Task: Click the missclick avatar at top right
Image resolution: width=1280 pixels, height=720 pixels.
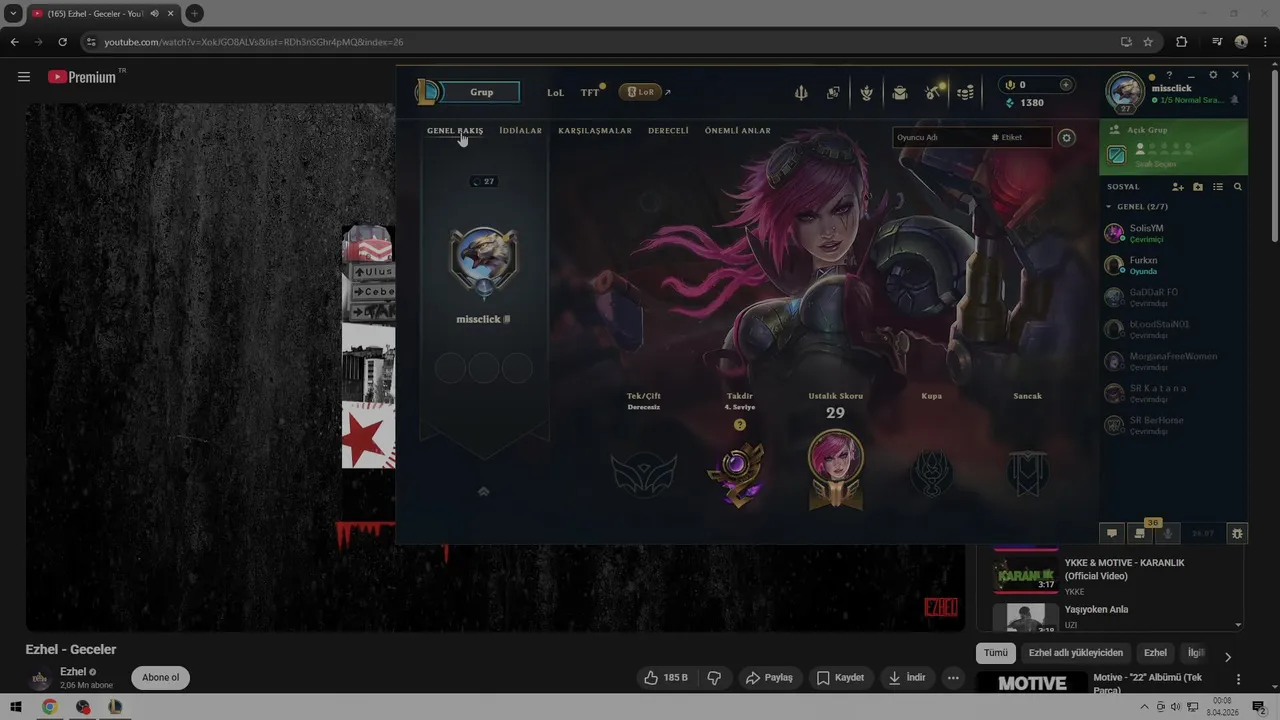Action: click(x=1125, y=92)
